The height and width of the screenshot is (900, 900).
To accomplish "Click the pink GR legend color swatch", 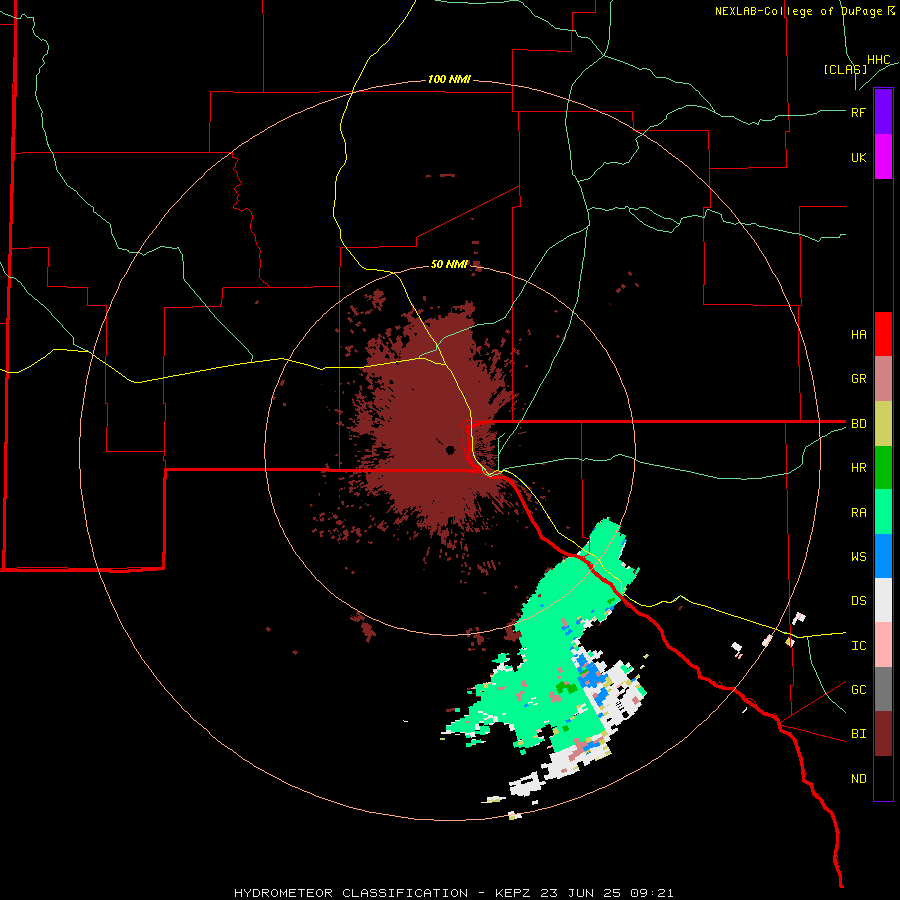I will (883, 379).
